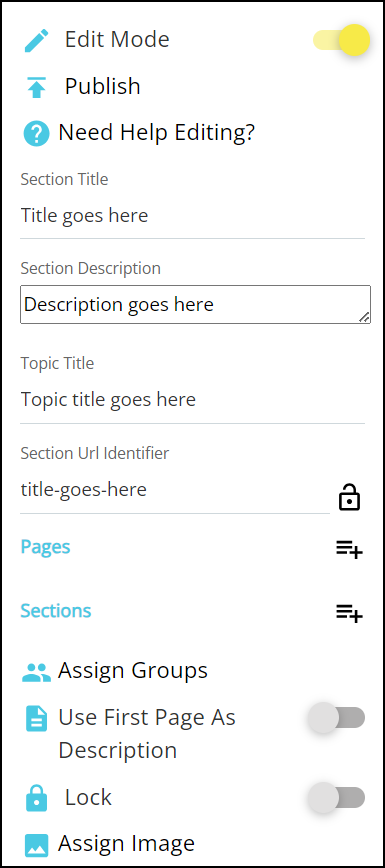The image size is (385, 868).
Task: Click the Use First Page As Description label
Action: pos(147,734)
